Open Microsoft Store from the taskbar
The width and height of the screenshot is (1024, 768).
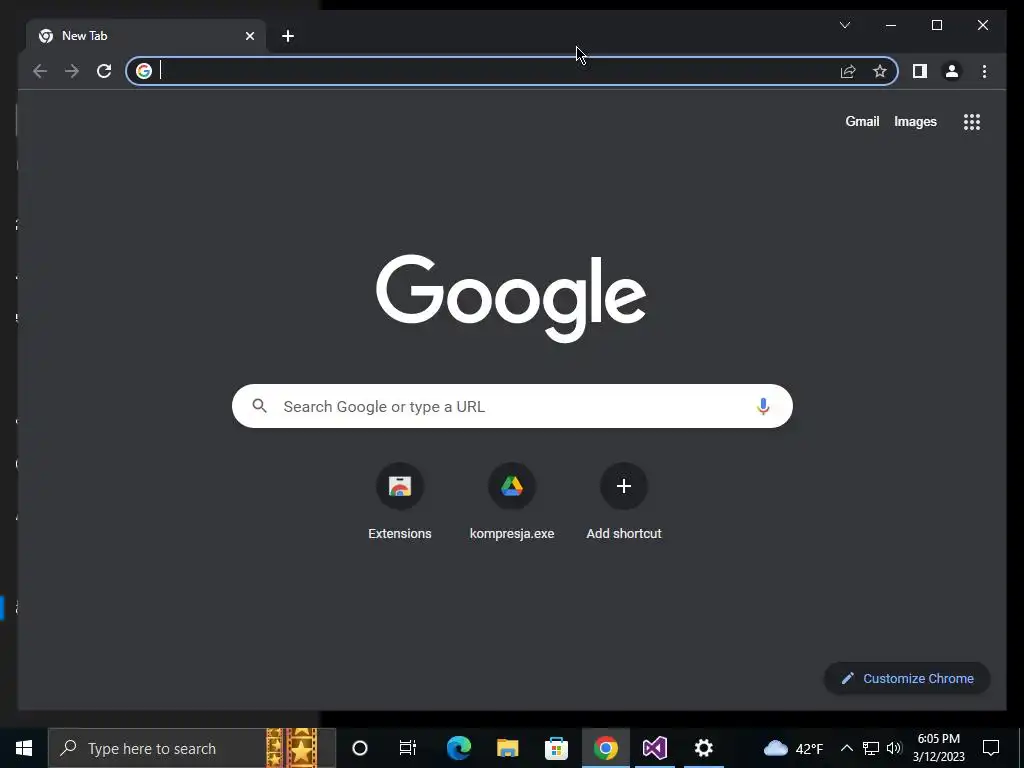point(556,748)
